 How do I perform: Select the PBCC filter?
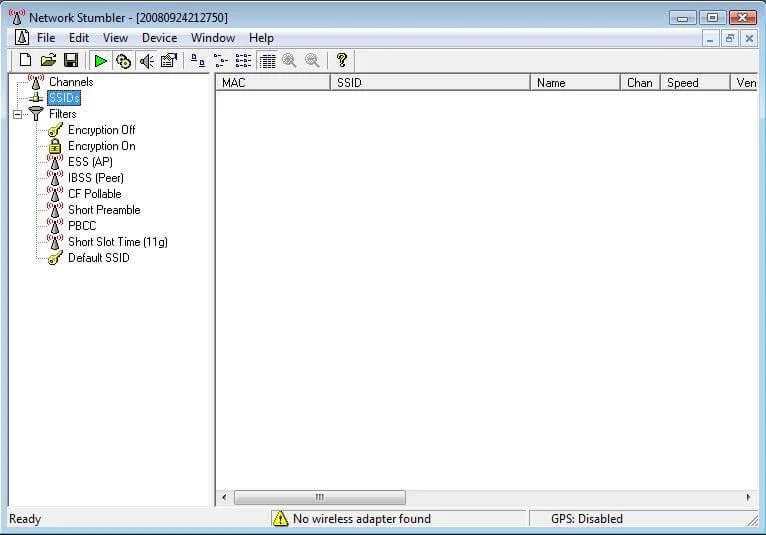[x=82, y=226]
